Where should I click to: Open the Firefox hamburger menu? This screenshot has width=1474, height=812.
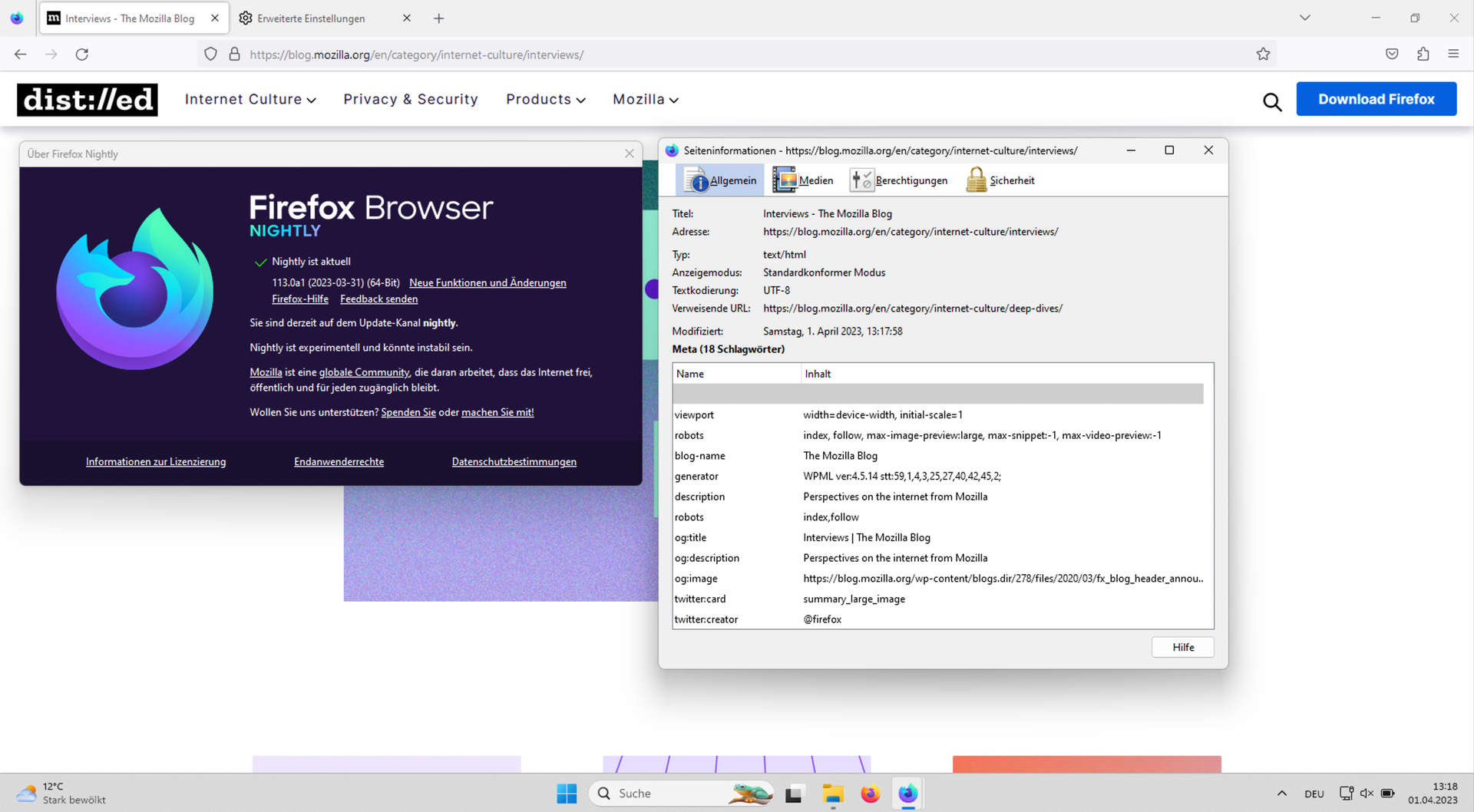pos(1453,54)
